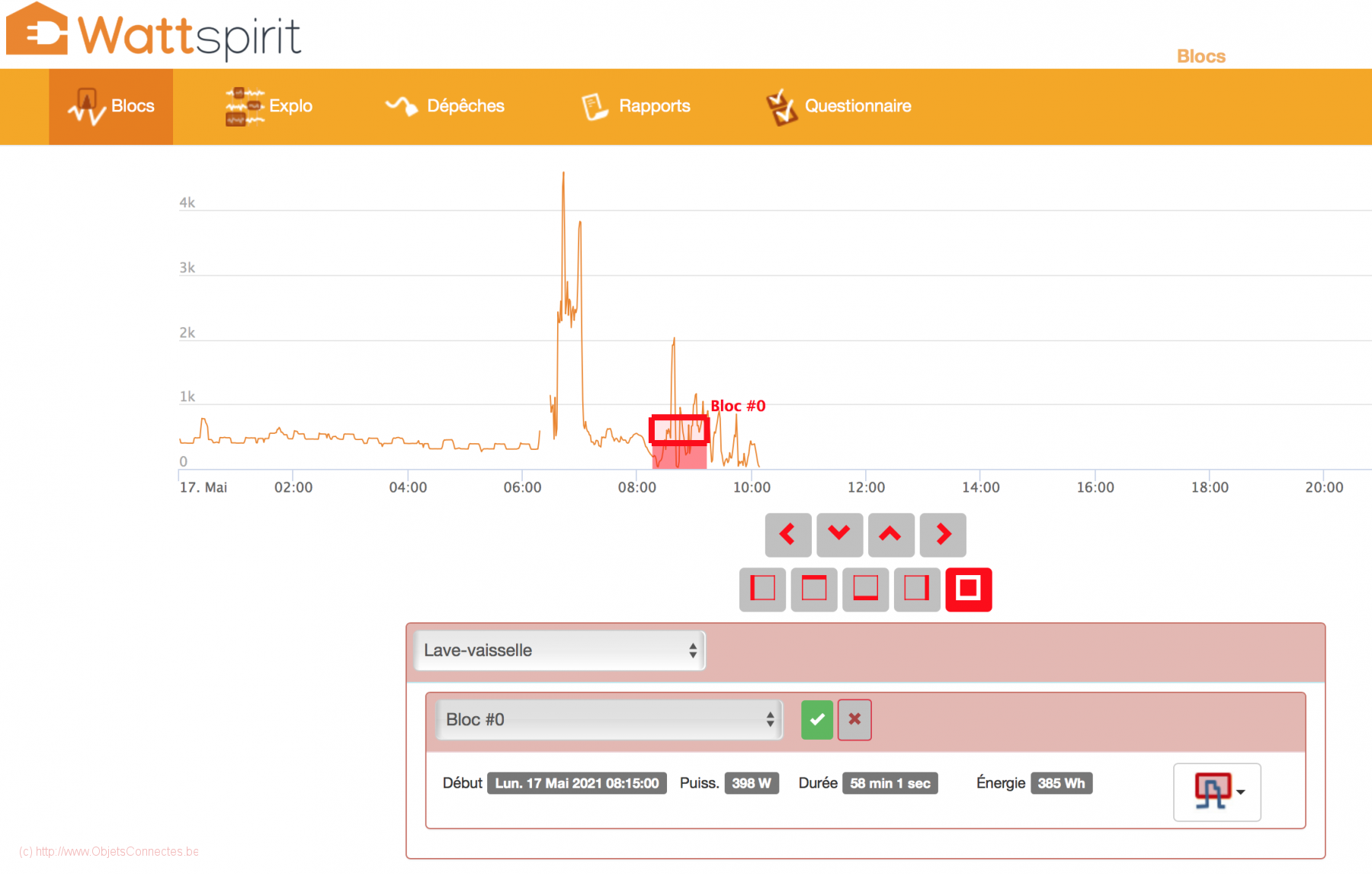This screenshot has width=1372, height=874.
Task: Select left edge adjustment mode
Action: tap(762, 590)
